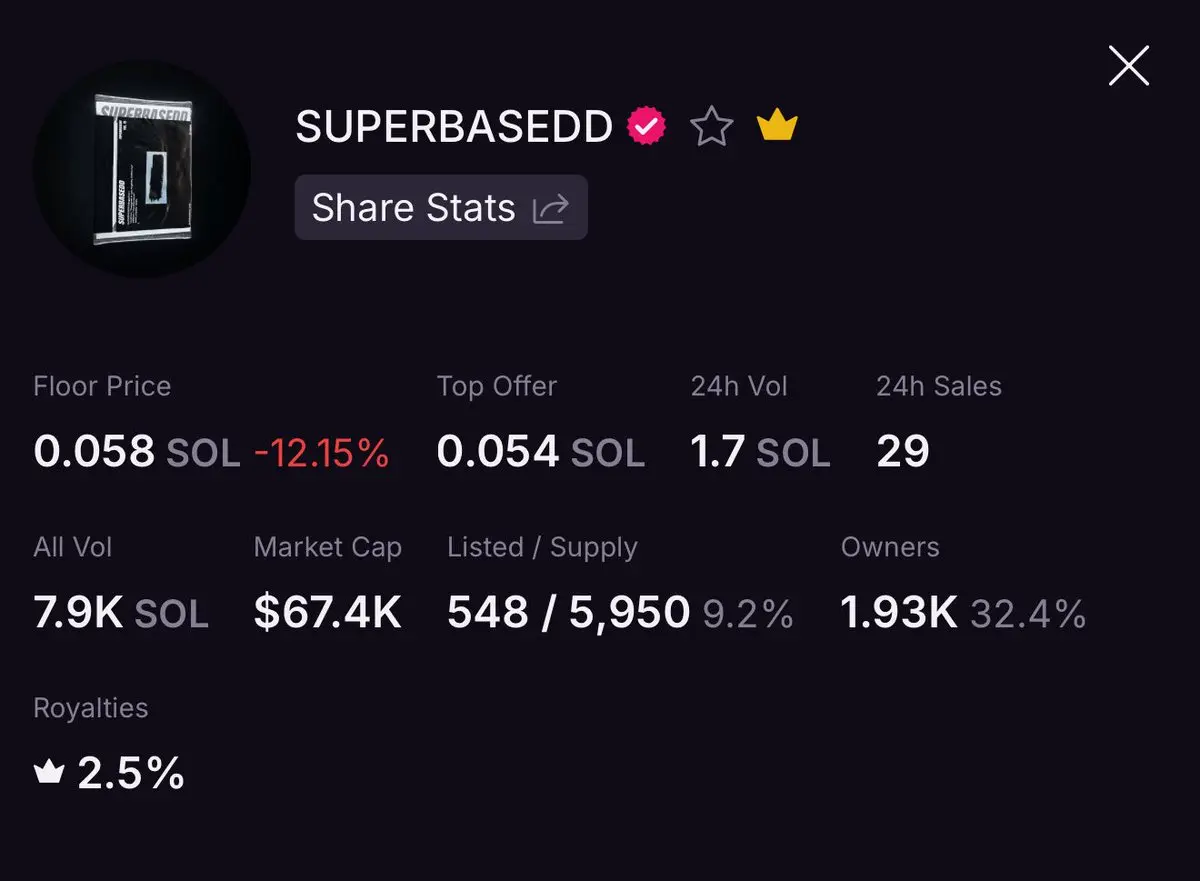Screen dimensions: 1200x881
Task: Click the white crown icon under Royalties
Action: pyautogui.click(x=49, y=772)
